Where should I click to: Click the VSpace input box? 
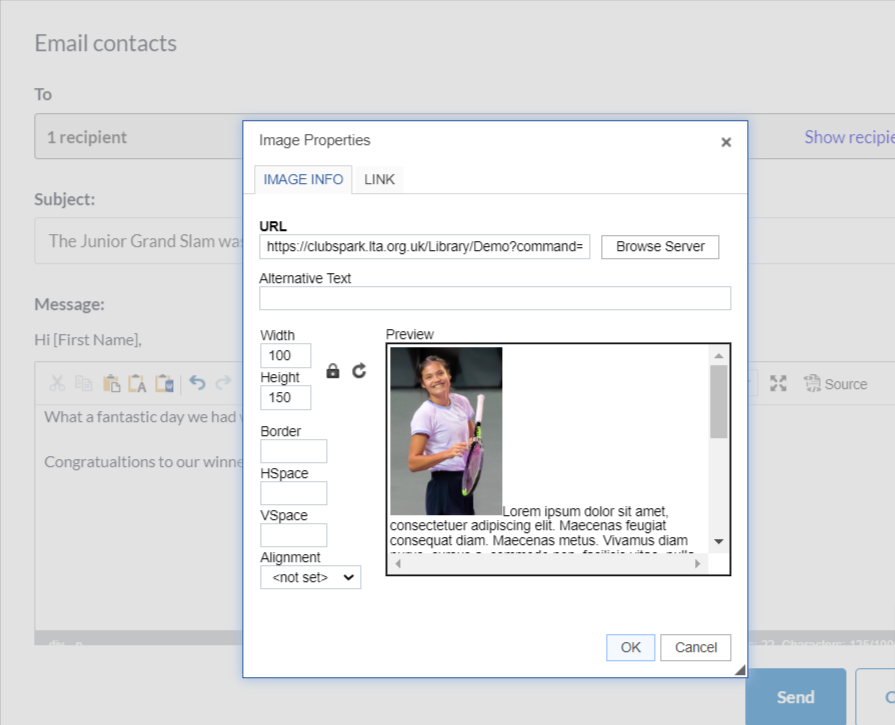pos(293,535)
